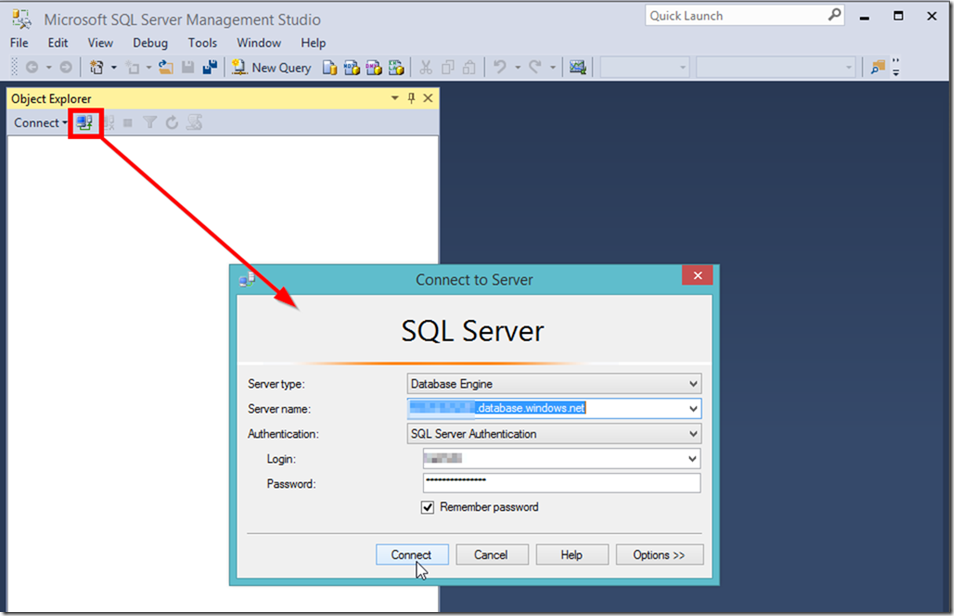Click the Cancel button
The height and width of the screenshot is (616, 954).
point(492,555)
